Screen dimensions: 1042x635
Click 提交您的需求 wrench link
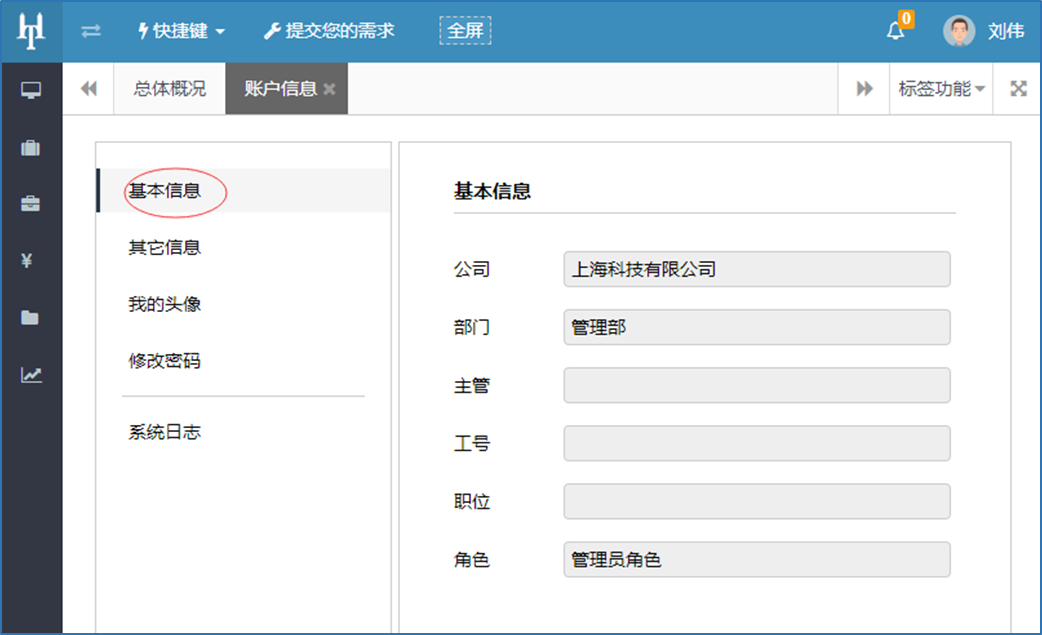point(329,31)
